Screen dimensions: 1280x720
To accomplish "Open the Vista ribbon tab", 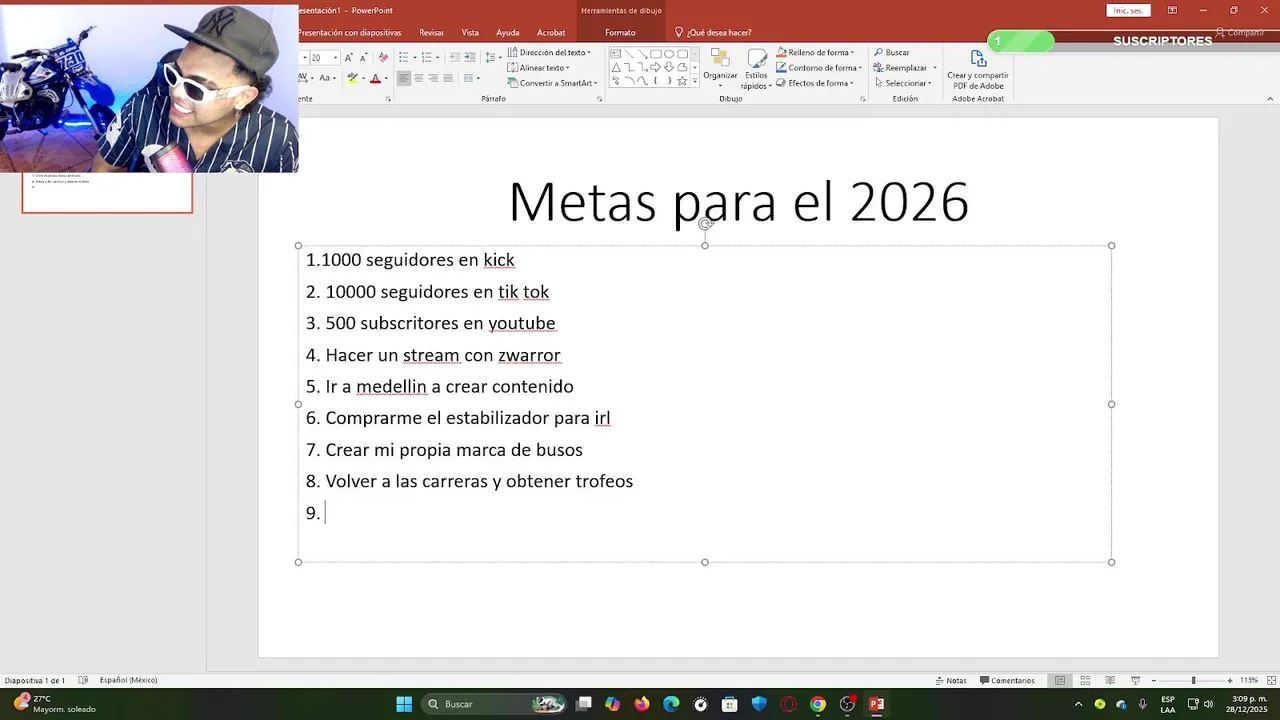I will pos(470,32).
